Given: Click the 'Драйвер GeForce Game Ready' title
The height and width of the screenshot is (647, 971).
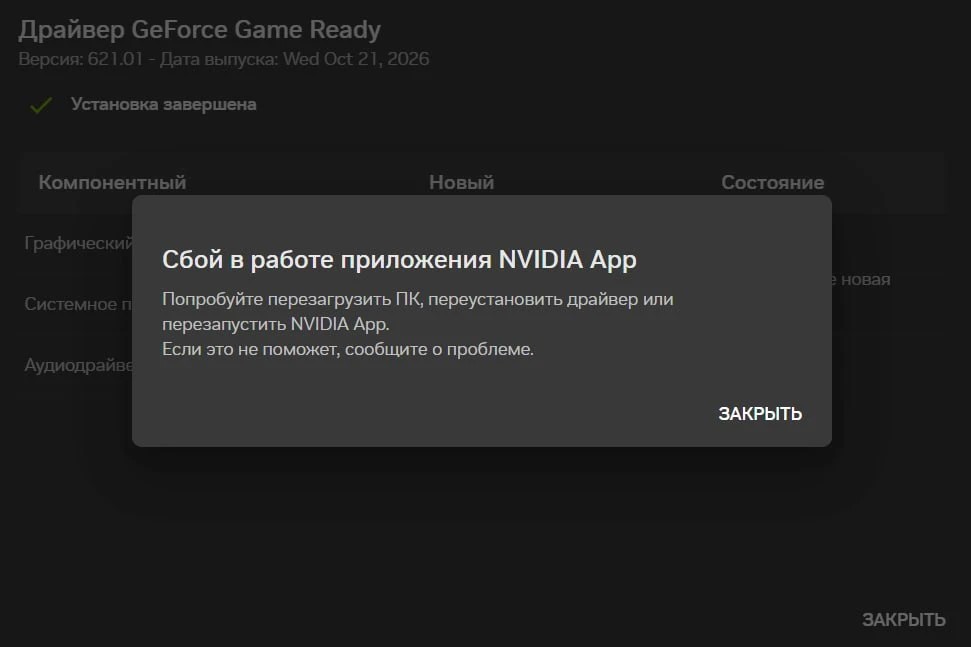Looking at the screenshot, I should [x=199, y=30].
